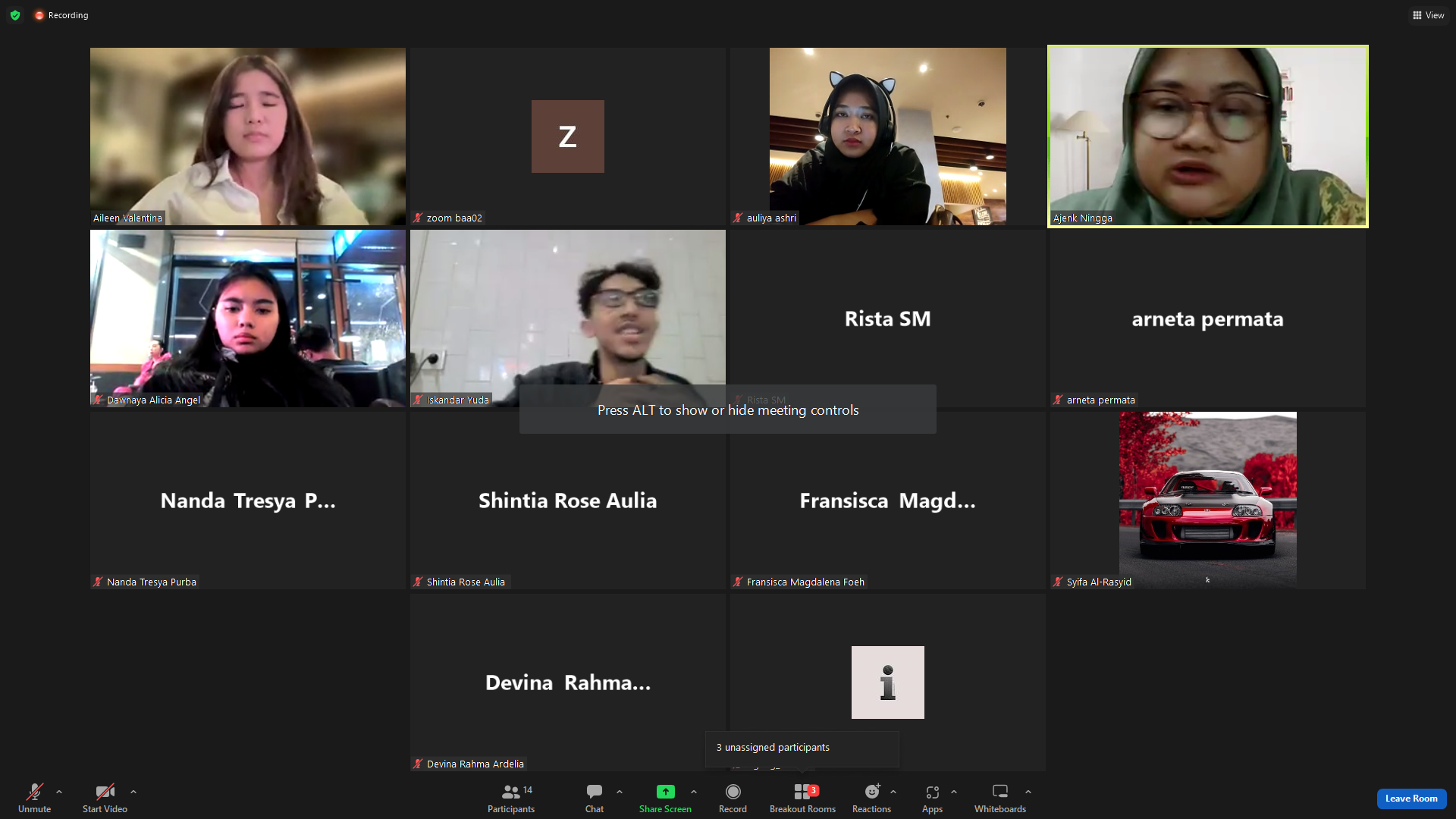Select the Rista SM participant tile
The width and height of the screenshot is (1456, 819).
[x=888, y=318]
